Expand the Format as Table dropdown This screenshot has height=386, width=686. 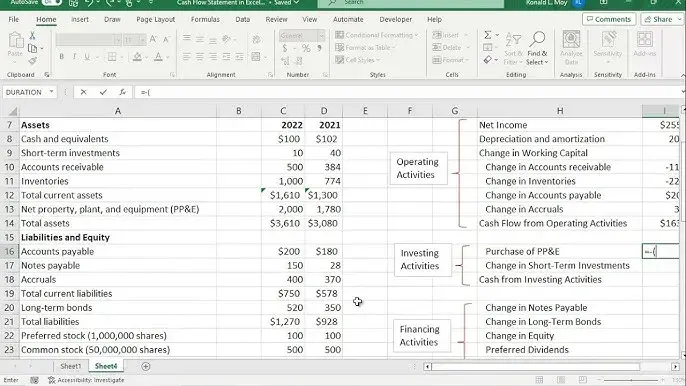tap(366, 47)
